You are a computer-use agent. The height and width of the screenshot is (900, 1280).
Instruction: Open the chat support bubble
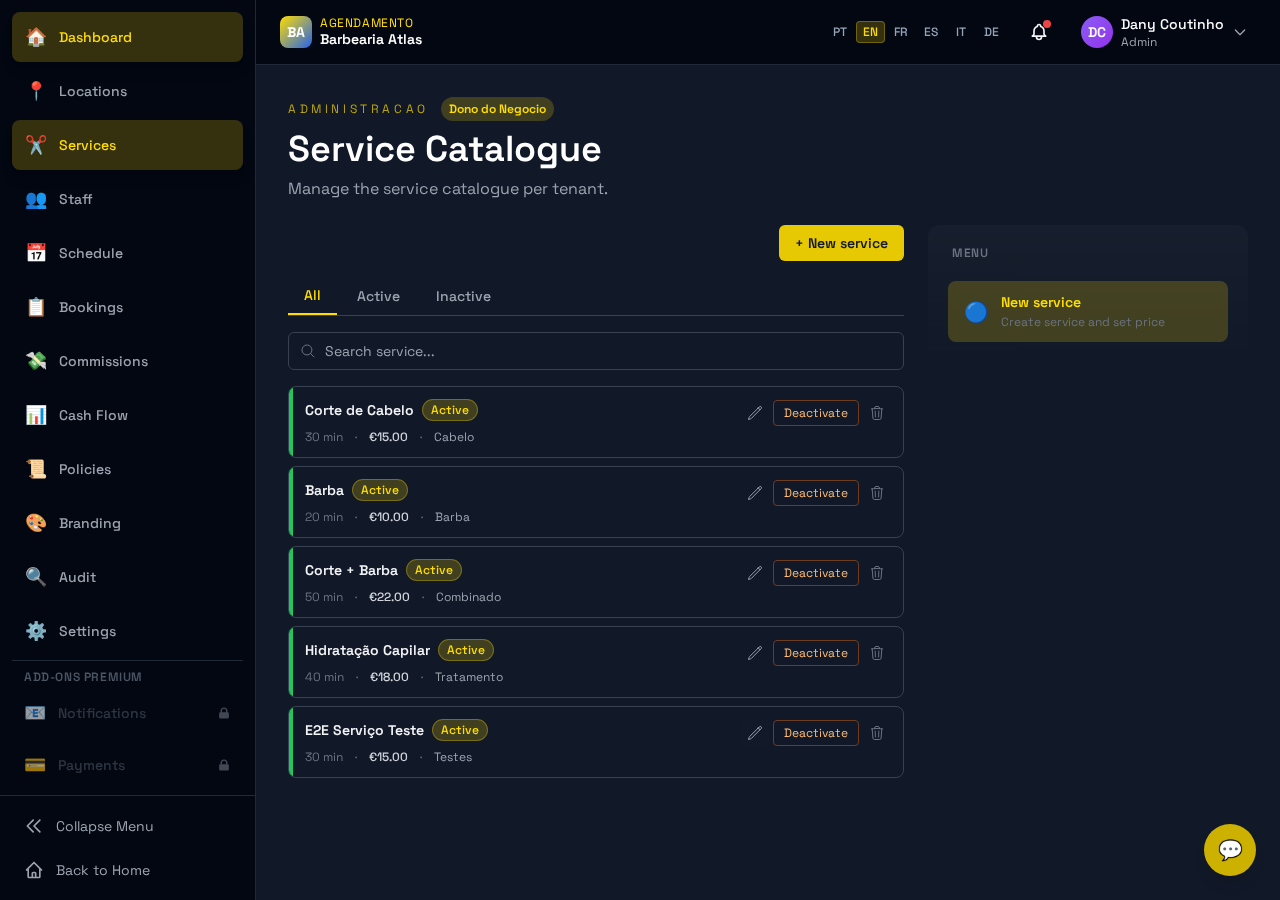(x=1229, y=850)
